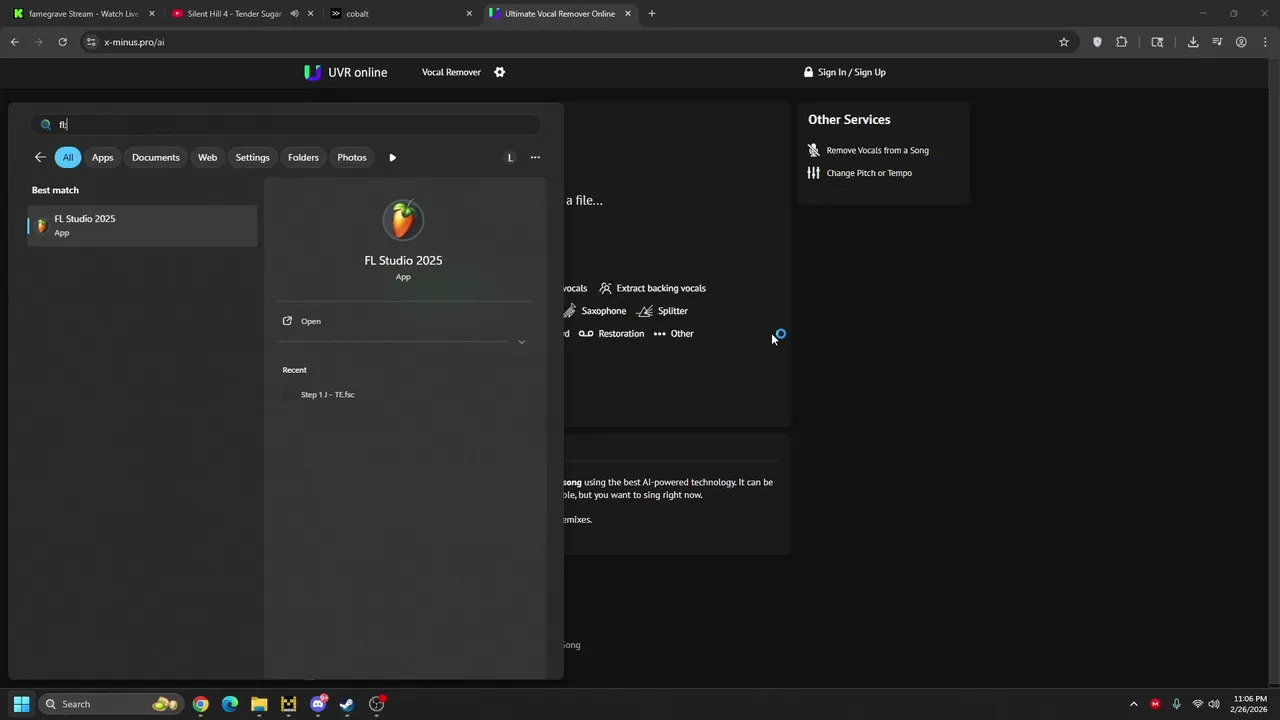The image size is (1280, 720).
Task: Click the microphone tray icon
Action: [1176, 704]
